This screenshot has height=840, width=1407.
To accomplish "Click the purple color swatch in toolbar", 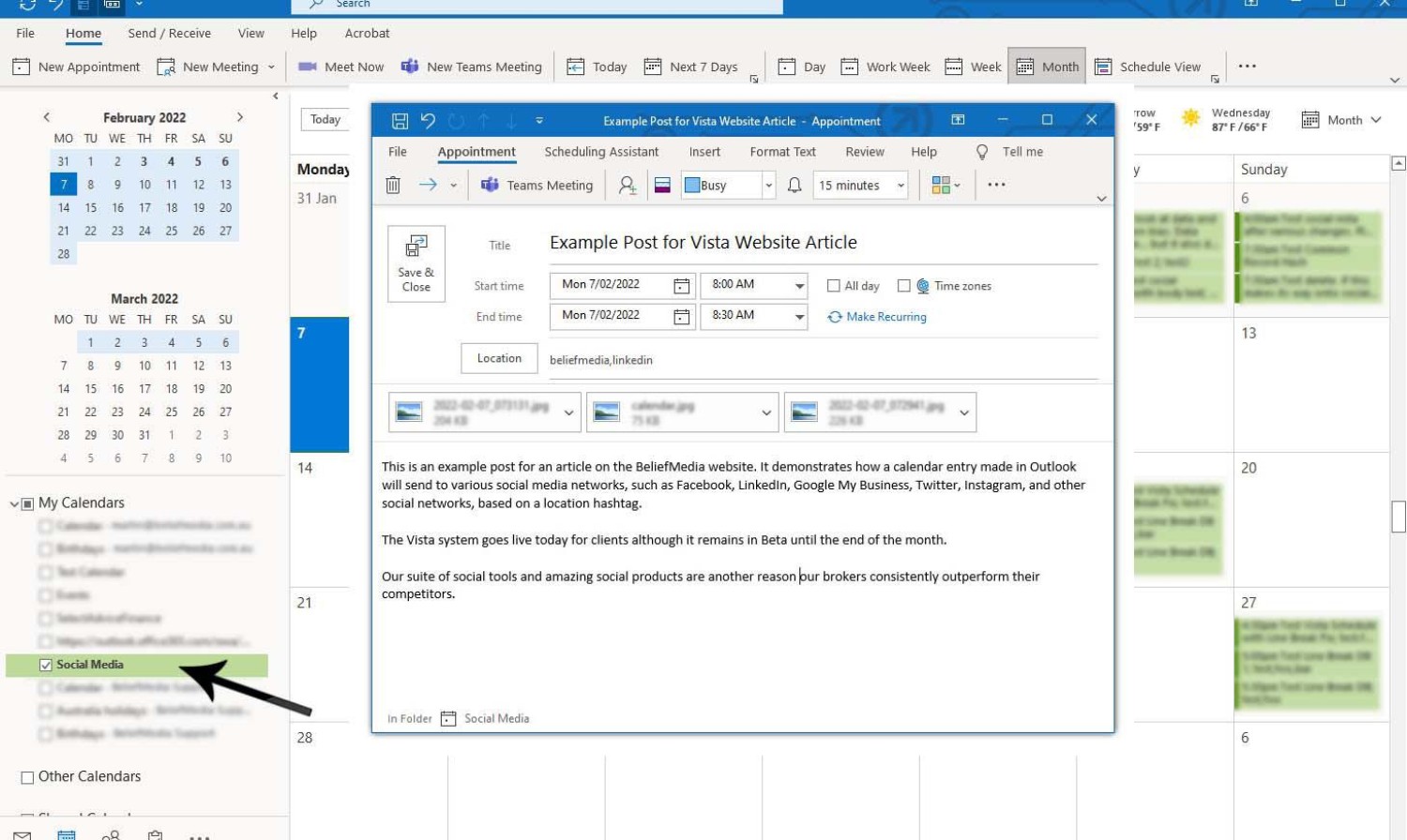I will [662, 186].
